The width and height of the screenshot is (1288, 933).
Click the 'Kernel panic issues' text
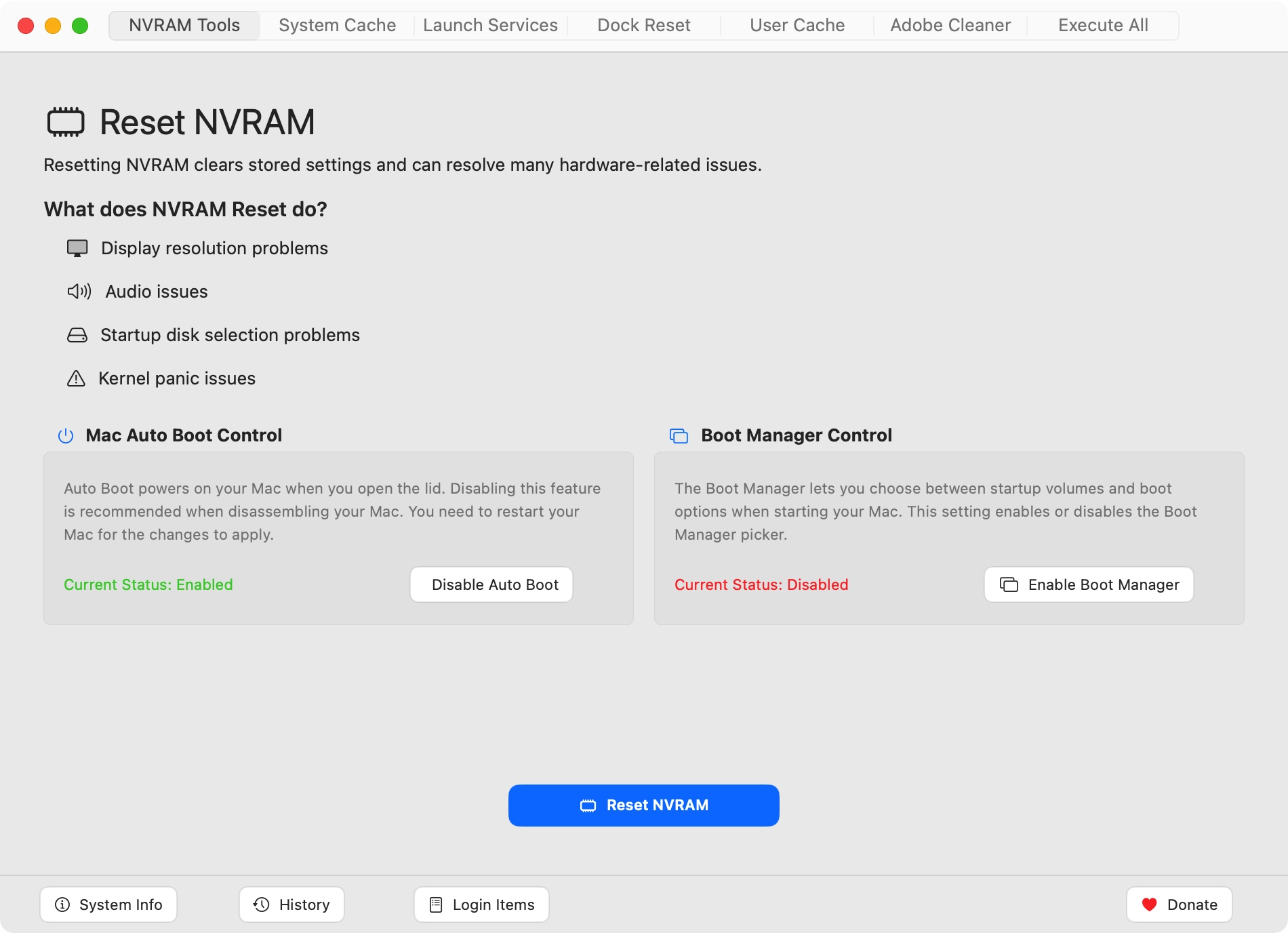tap(177, 378)
